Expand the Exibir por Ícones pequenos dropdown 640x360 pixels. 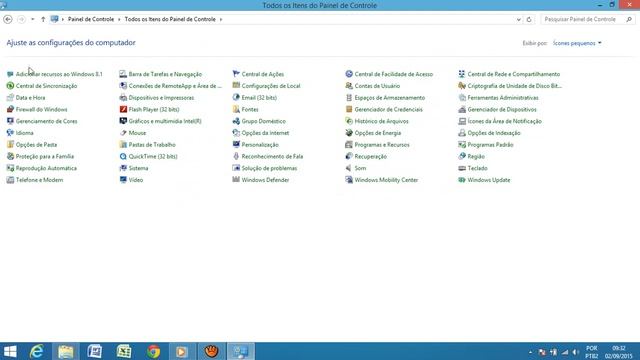coord(577,43)
